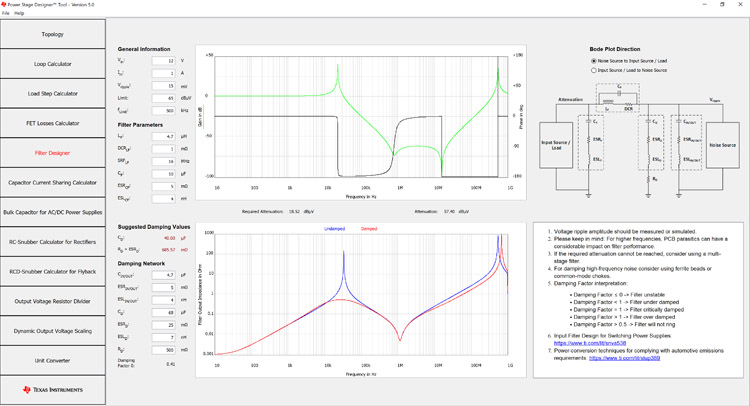
Task: Click the suggested Rd + ESRd value 685.57
Action: (x=168, y=250)
